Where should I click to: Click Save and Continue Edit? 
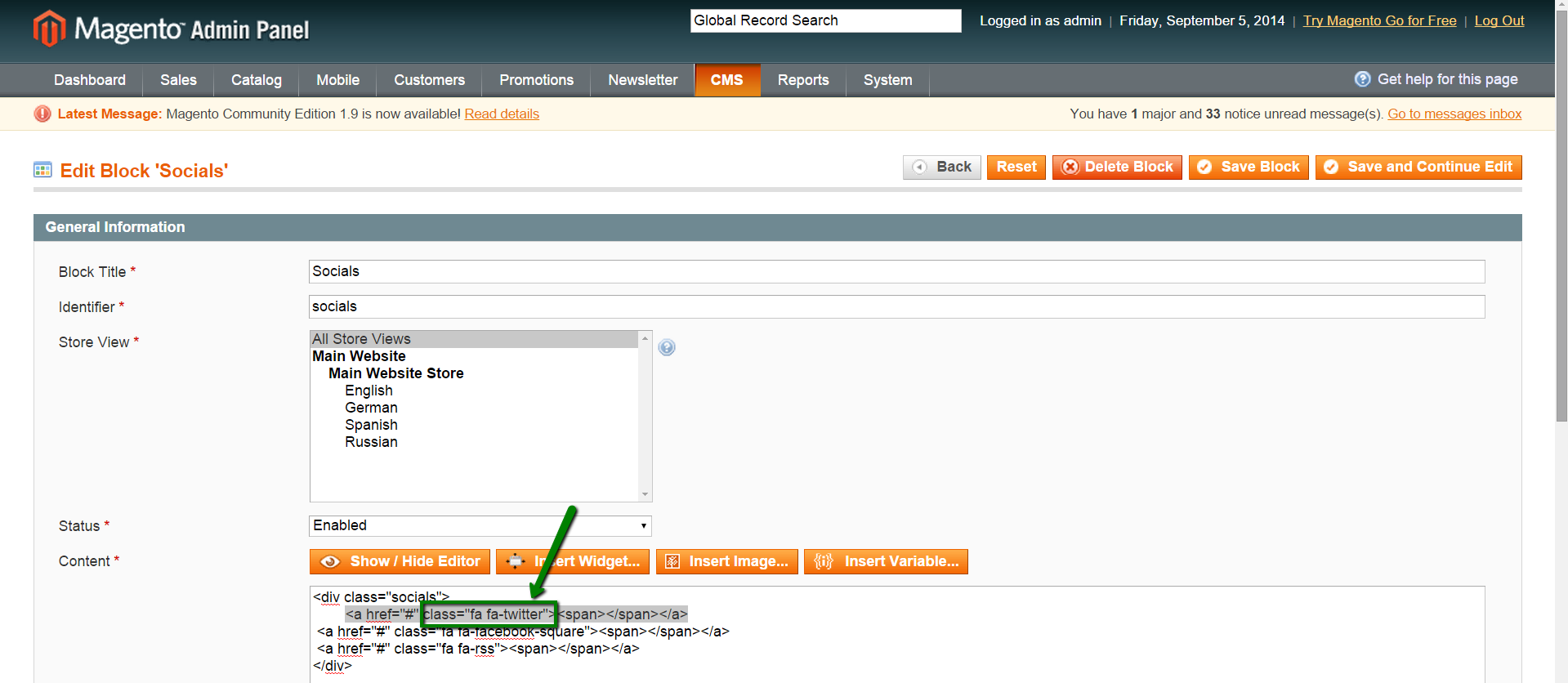[x=1418, y=167]
